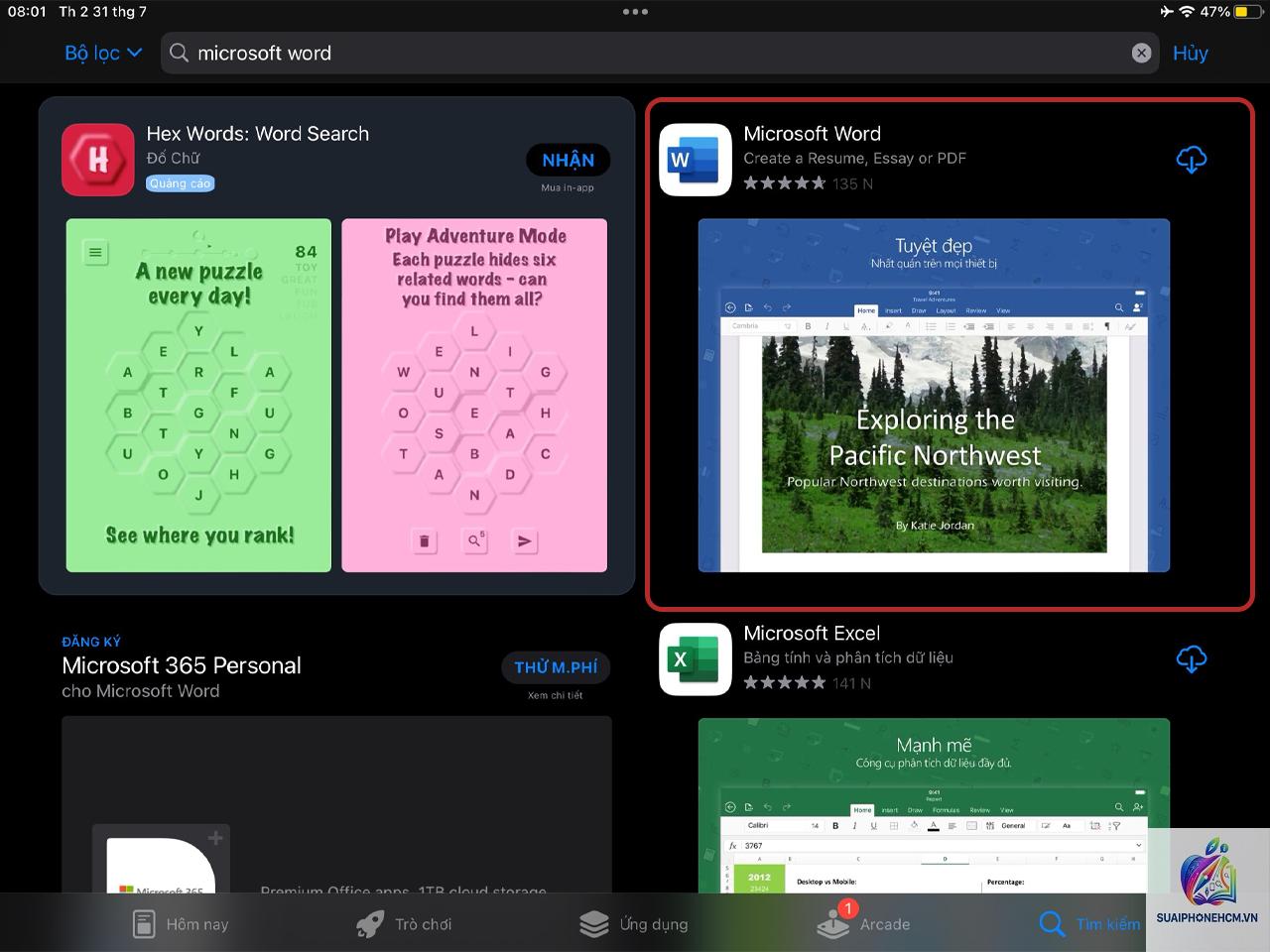Tap the Microsoft Word star rating

tap(784, 183)
